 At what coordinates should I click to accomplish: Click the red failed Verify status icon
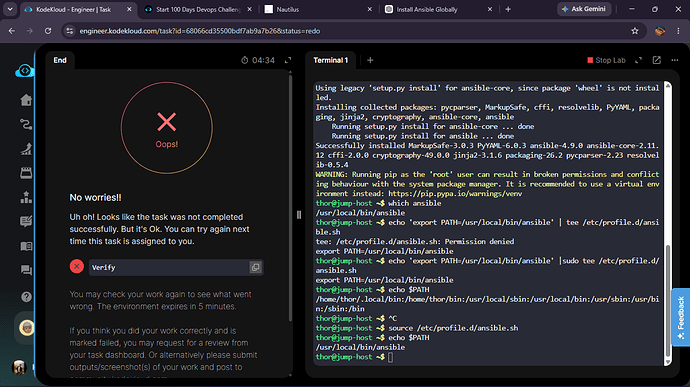77,266
